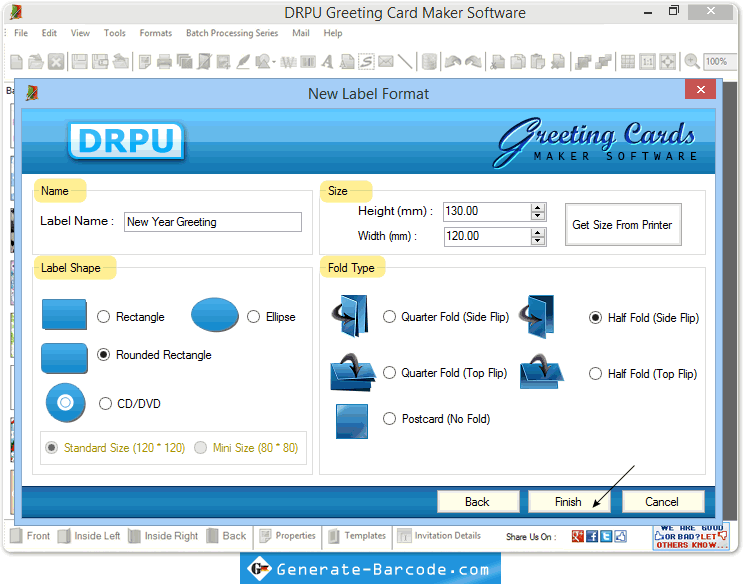
Task: Click the Print toolbar icon
Action: [x=164, y=62]
